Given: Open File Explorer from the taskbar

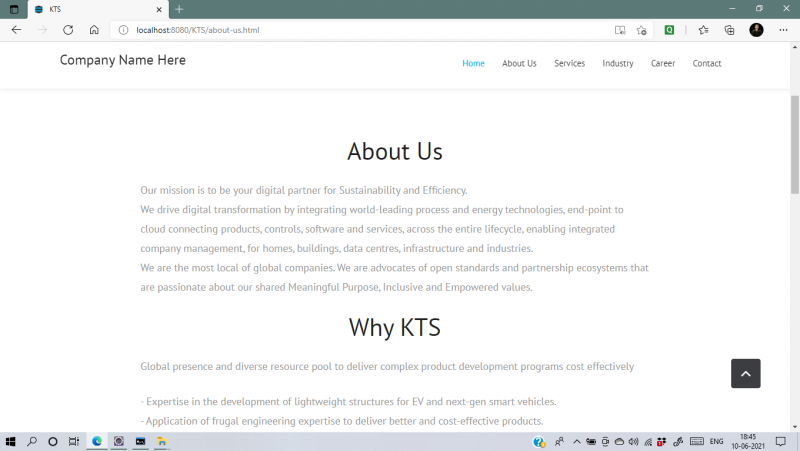Looking at the screenshot, I should tap(162, 441).
